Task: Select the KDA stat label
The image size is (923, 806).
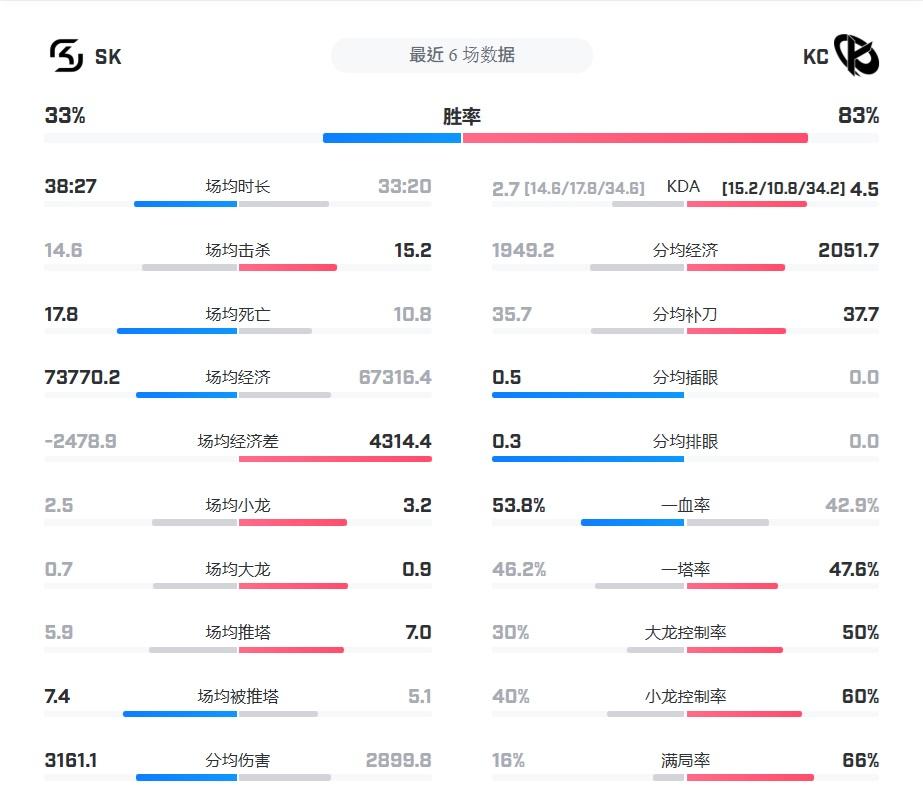Action: (684, 187)
